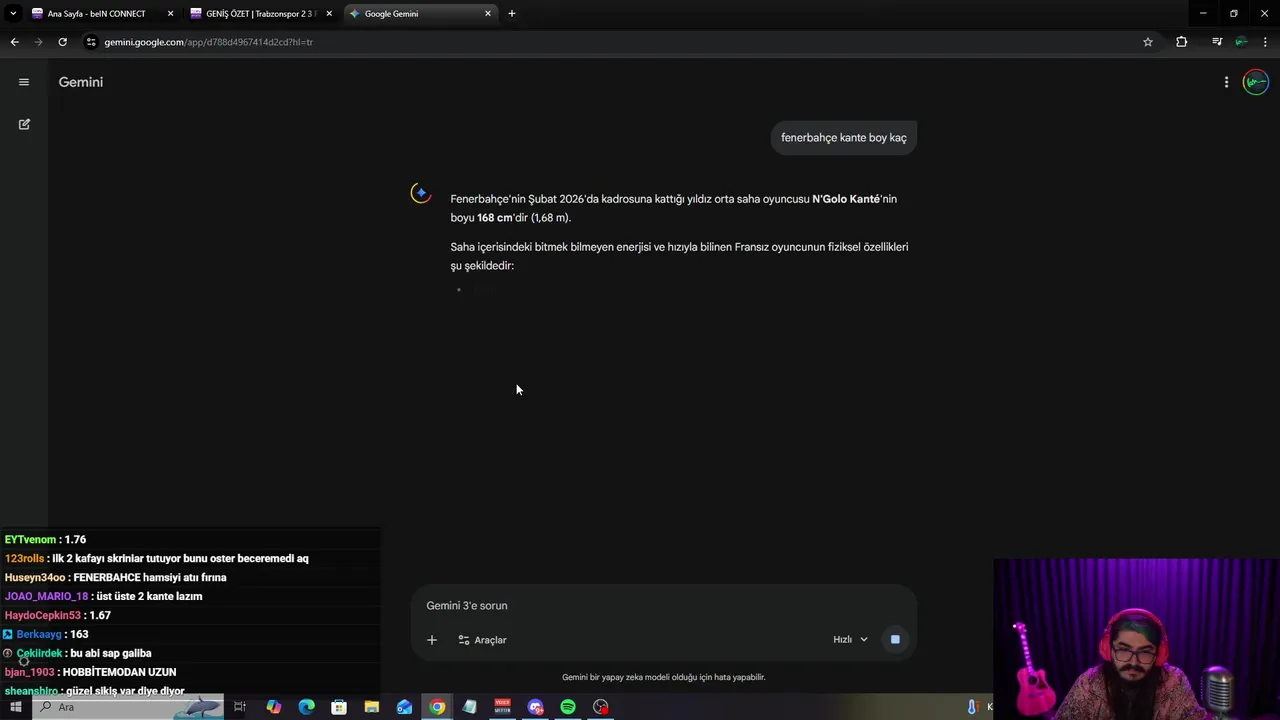The width and height of the screenshot is (1280, 720).
Task: Open the Chrome three-dot menu
Action: (x=1266, y=42)
